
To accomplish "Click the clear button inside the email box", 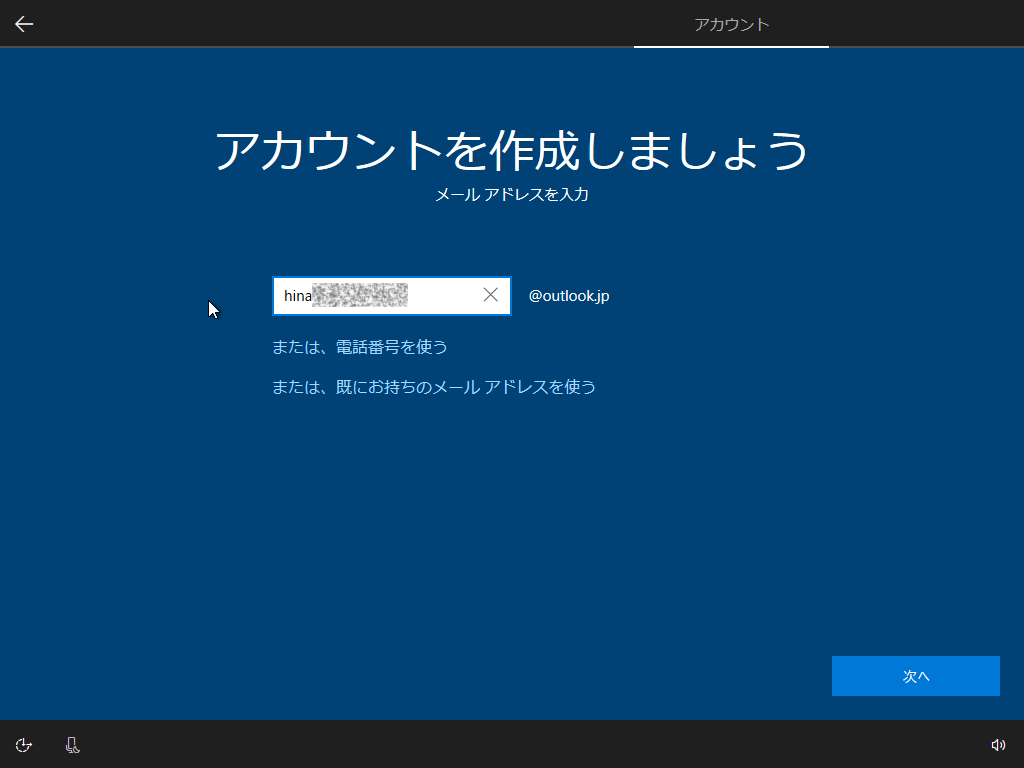I will 490,295.
